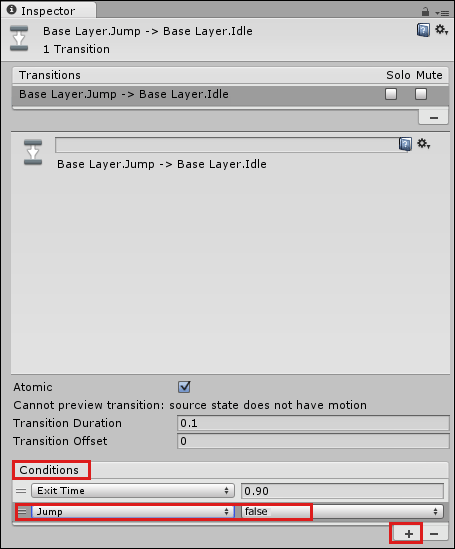The image size is (455, 549).
Task: Click the lock icon in Inspector tab bar
Action: pos(425,12)
